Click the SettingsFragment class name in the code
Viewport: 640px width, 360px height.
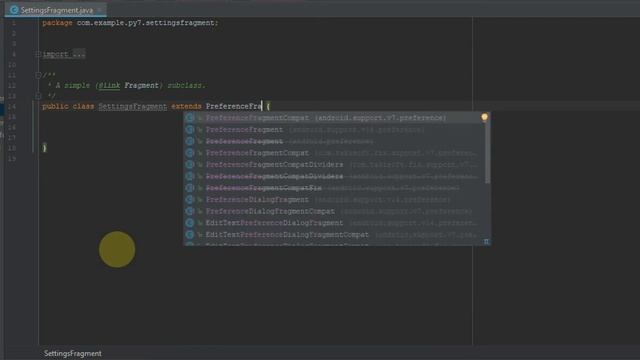click(x=133, y=106)
